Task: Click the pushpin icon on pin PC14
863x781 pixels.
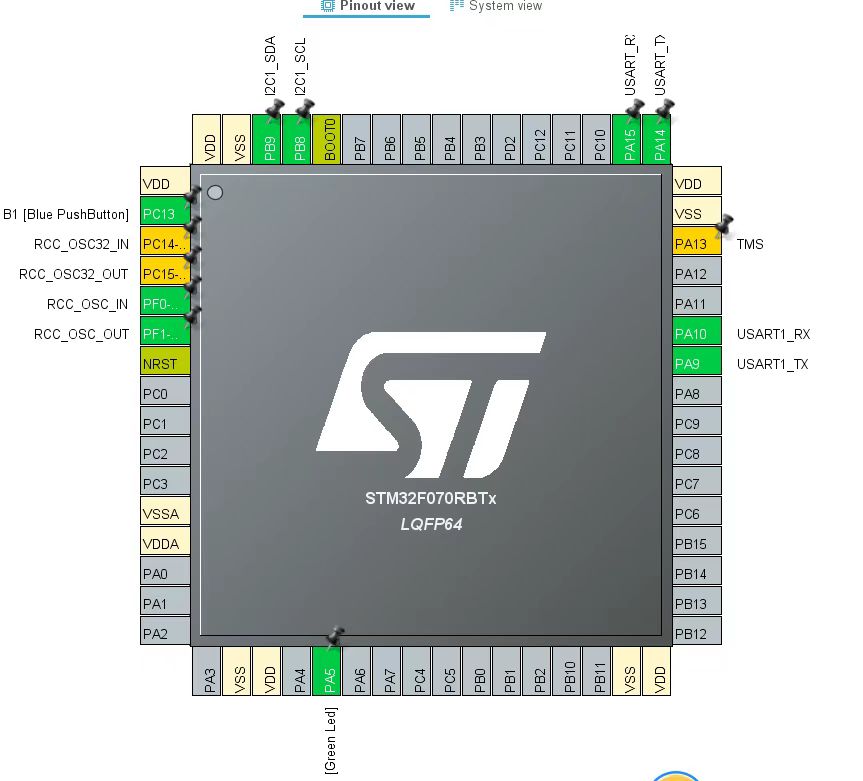Action: tap(192, 225)
